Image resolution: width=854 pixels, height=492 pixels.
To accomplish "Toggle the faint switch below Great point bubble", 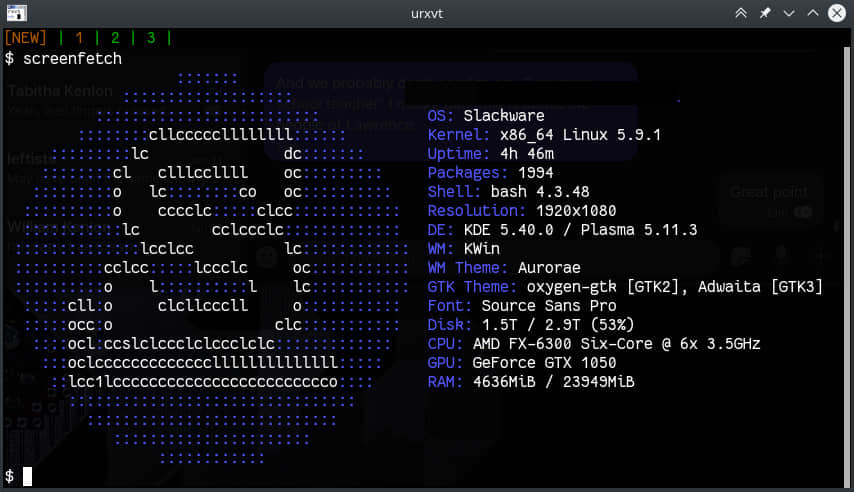I will click(802, 213).
